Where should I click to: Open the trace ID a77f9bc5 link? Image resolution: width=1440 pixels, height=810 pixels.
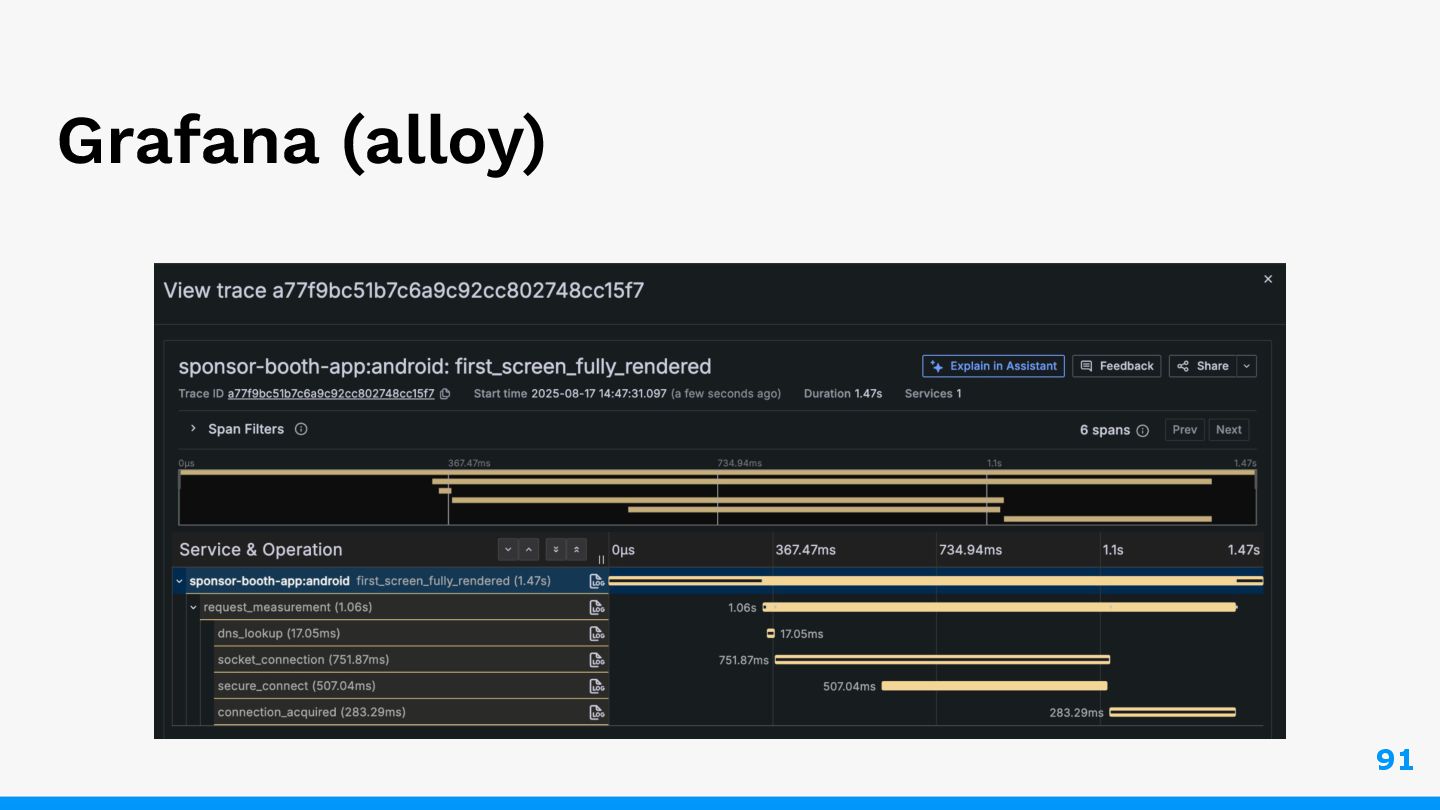tap(331, 394)
